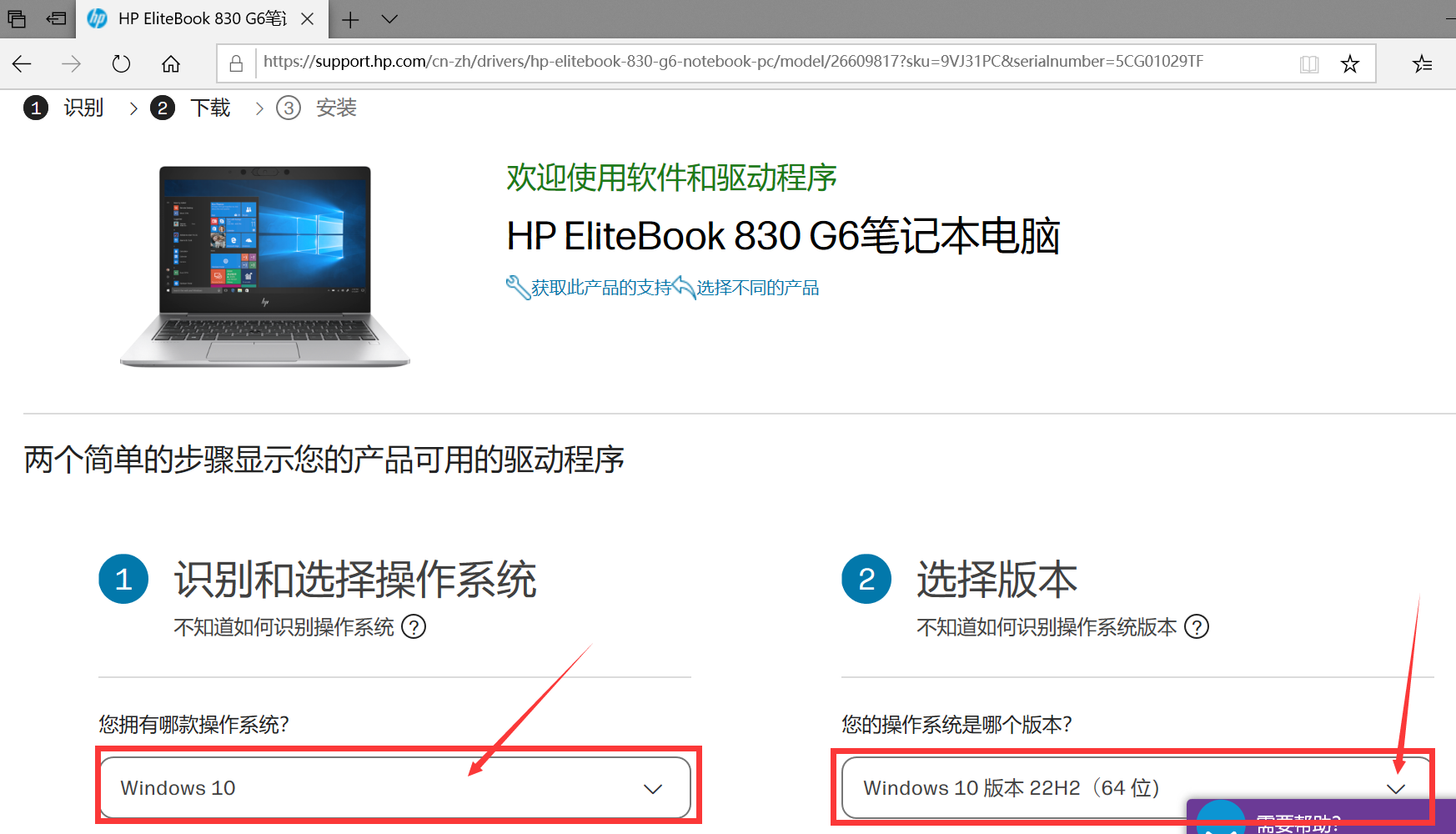Open the browser home page
Viewport: 1456px width, 834px height.
coord(171,64)
